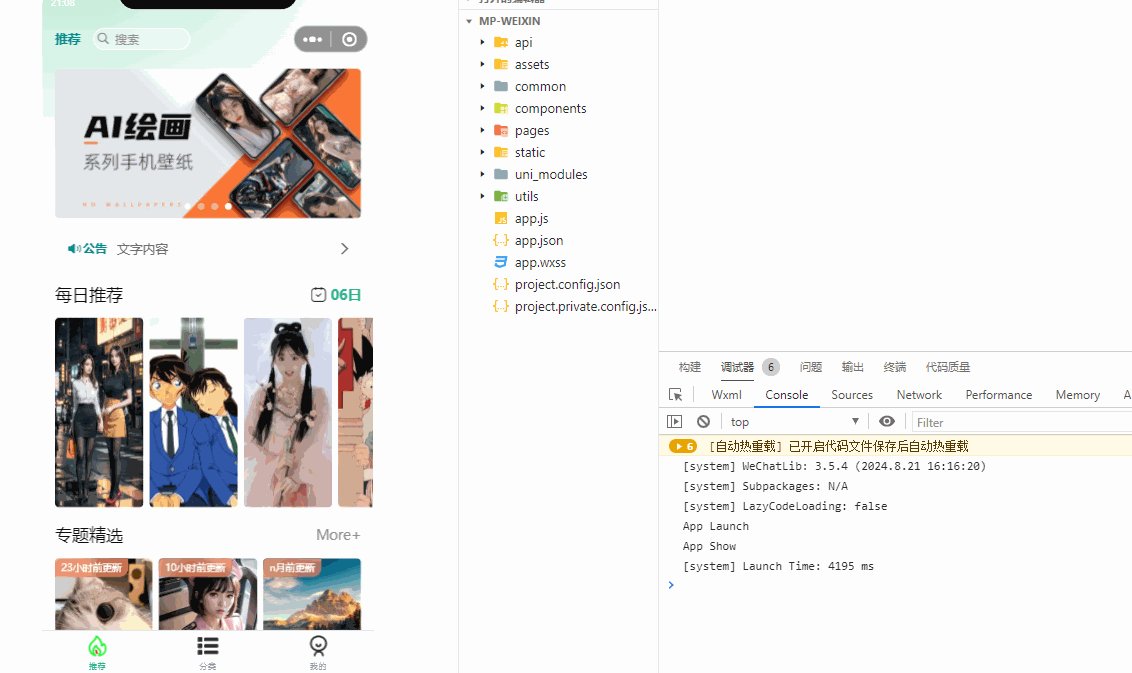Click the common folder icon
Screen dimensions: 1132x673
click(501, 87)
